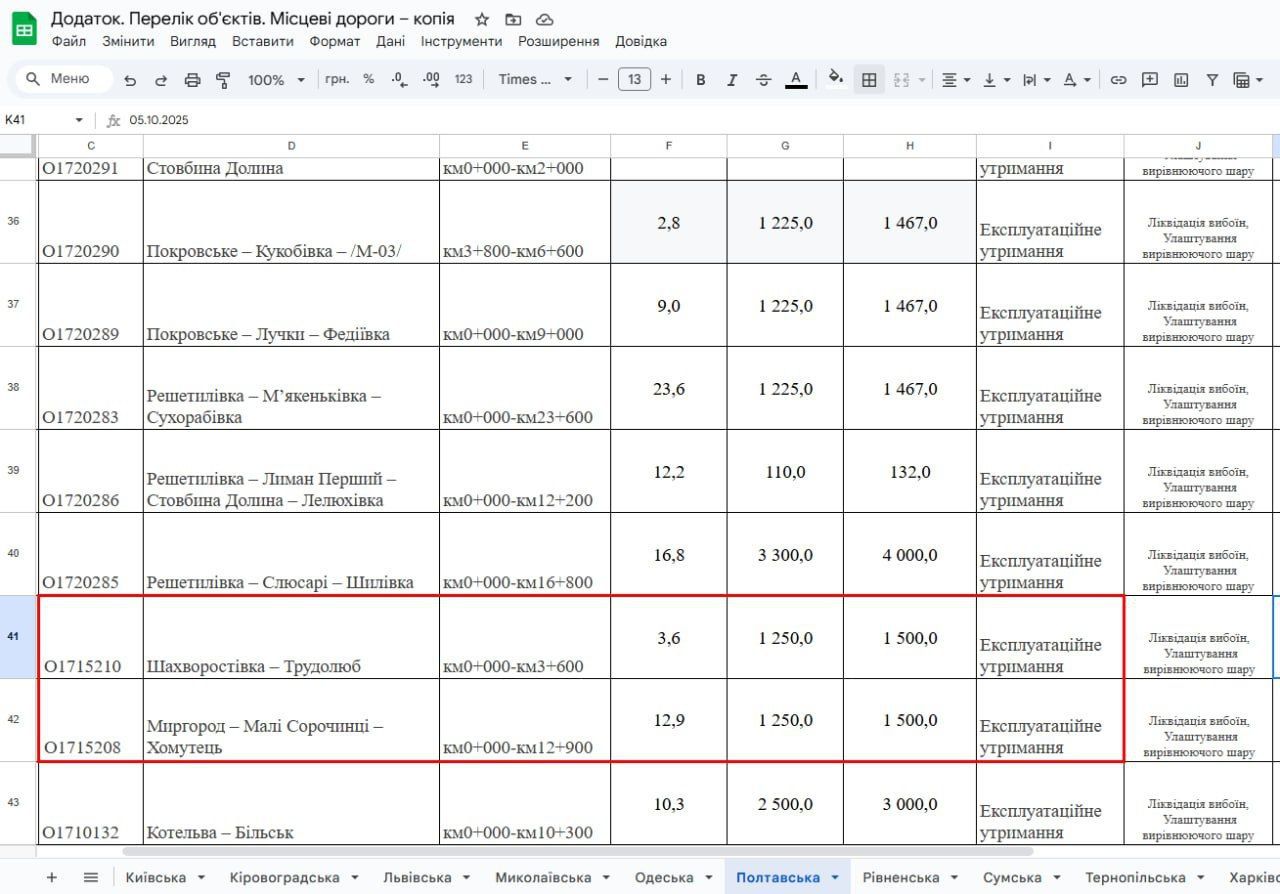Click the font size input field
Screen dimensions: 1280x894
coord(634,80)
